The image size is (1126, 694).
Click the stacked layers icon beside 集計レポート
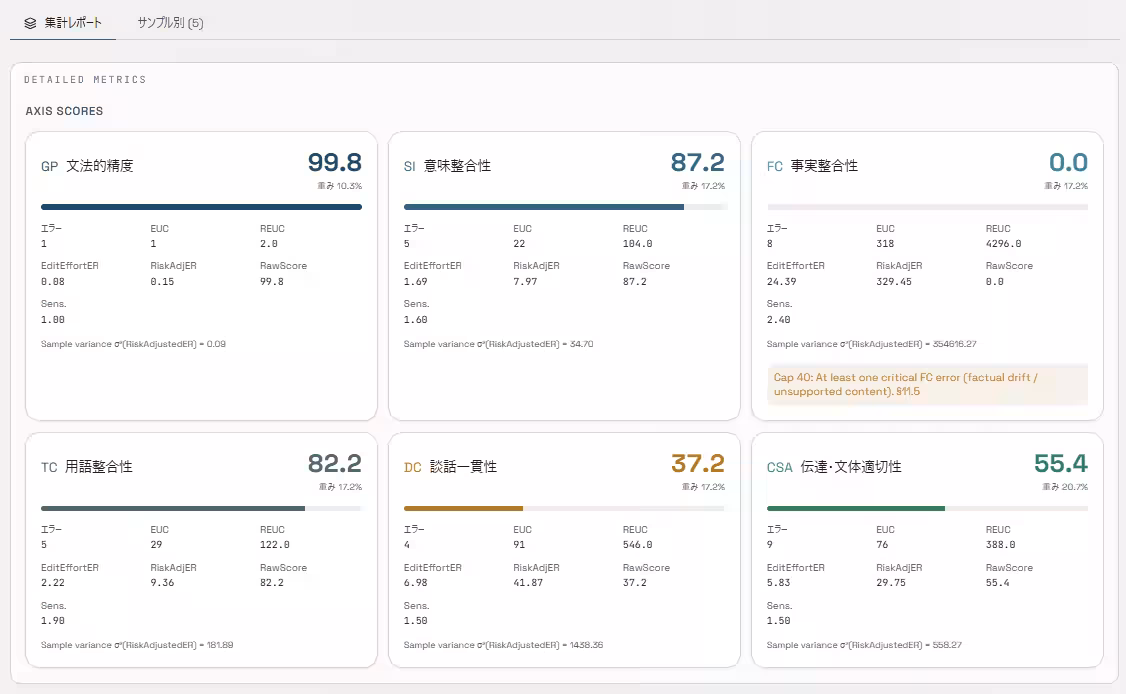click(x=30, y=23)
